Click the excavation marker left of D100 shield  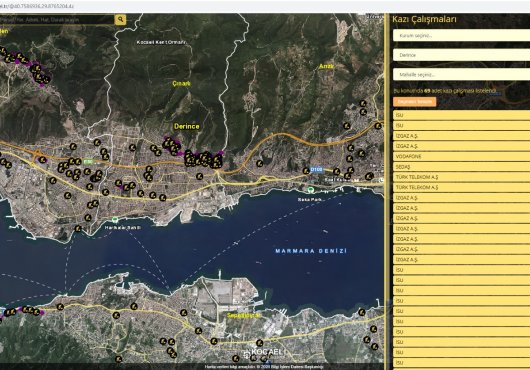click(x=306, y=171)
